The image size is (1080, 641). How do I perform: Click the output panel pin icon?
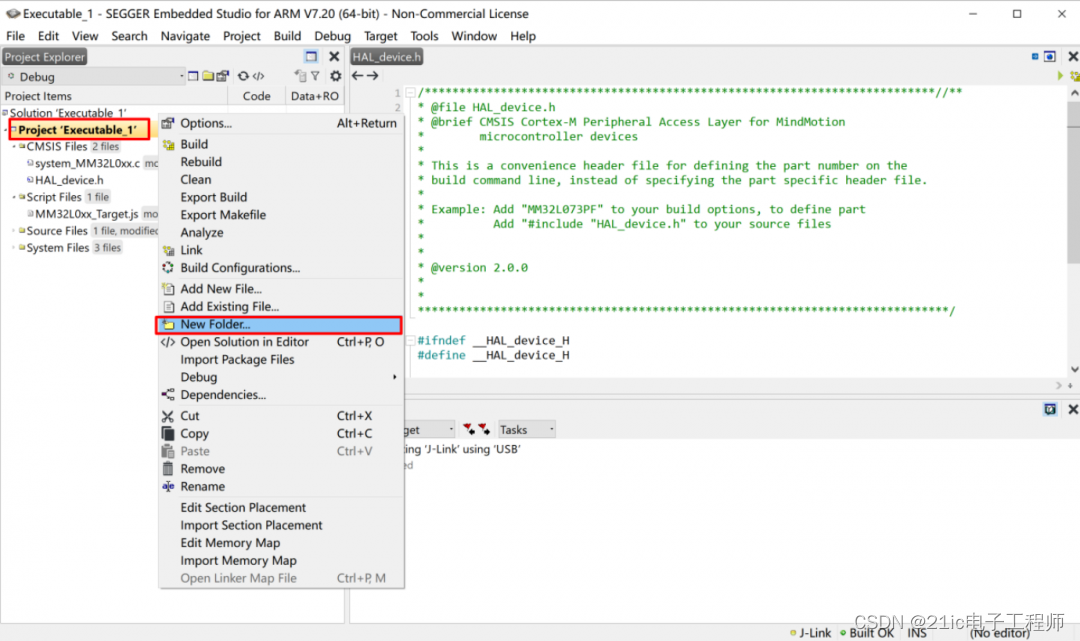point(1049,409)
